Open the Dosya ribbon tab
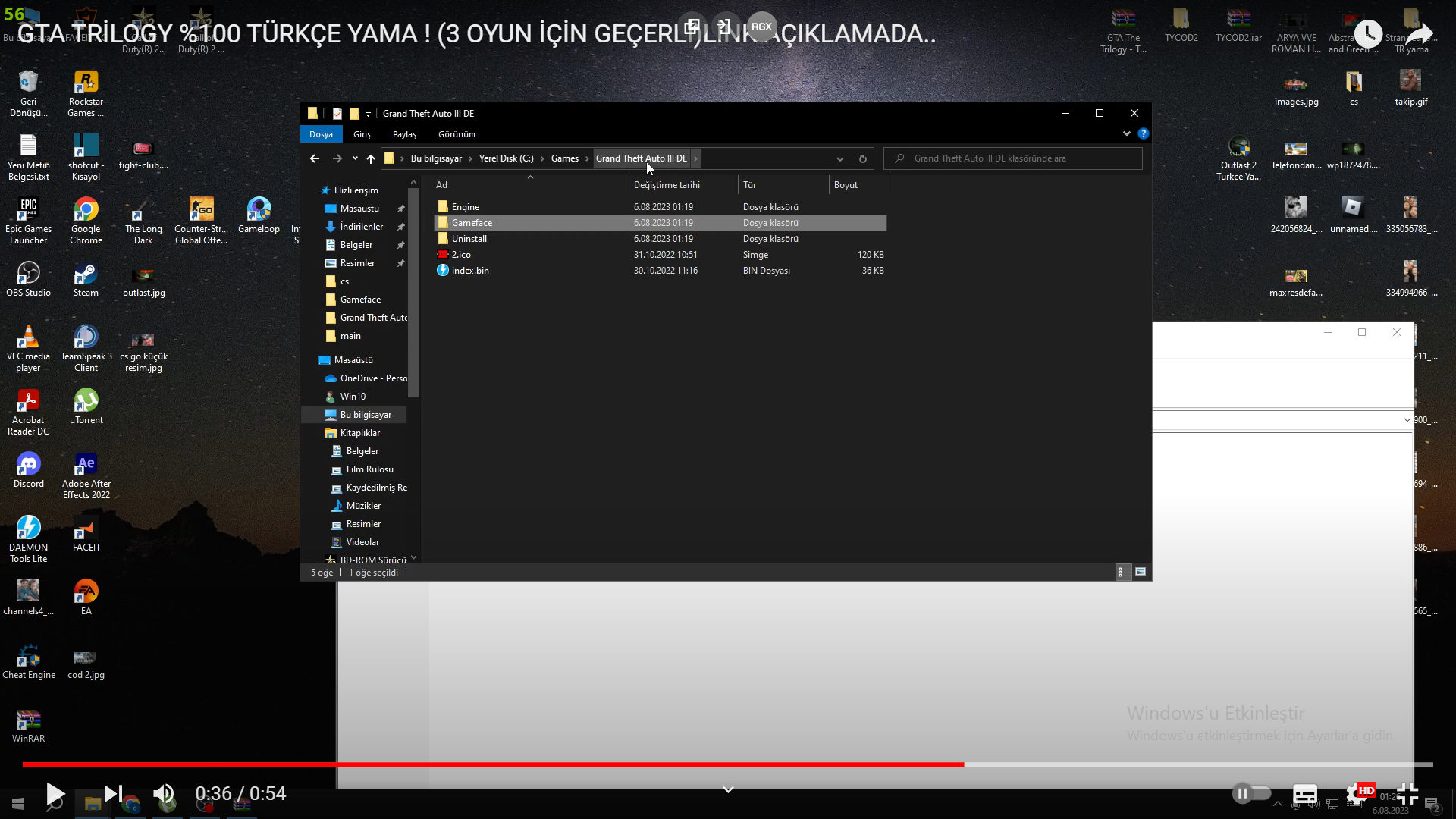This screenshot has height=819, width=1456. tap(321, 134)
